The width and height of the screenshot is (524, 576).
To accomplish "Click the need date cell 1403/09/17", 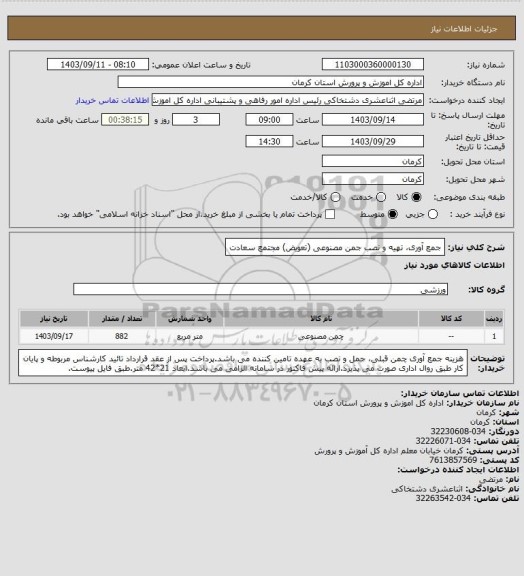I will click(x=54, y=336).
